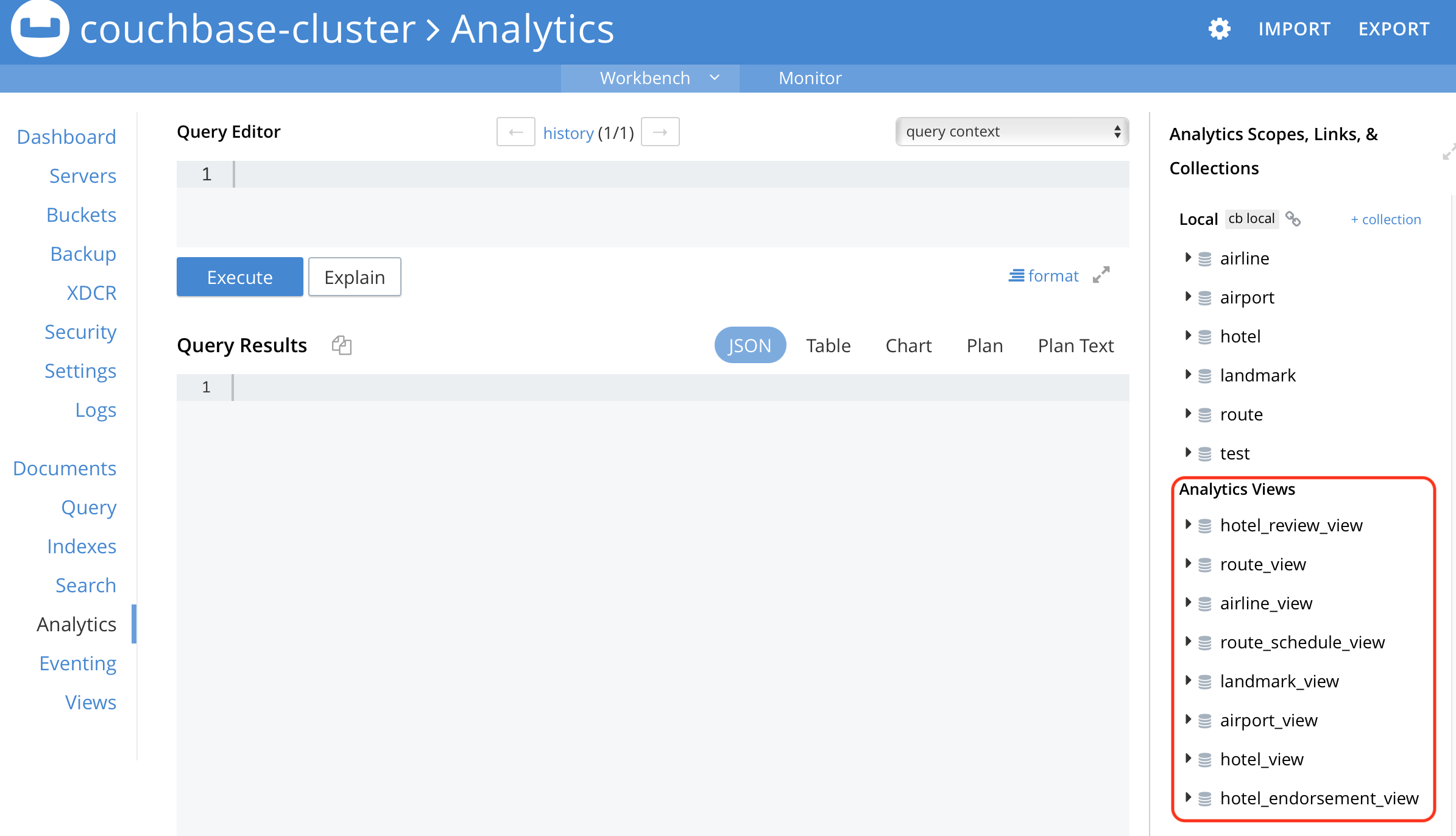Image resolution: width=1456 pixels, height=836 pixels.
Task: Switch to the Table results view
Action: [828, 345]
